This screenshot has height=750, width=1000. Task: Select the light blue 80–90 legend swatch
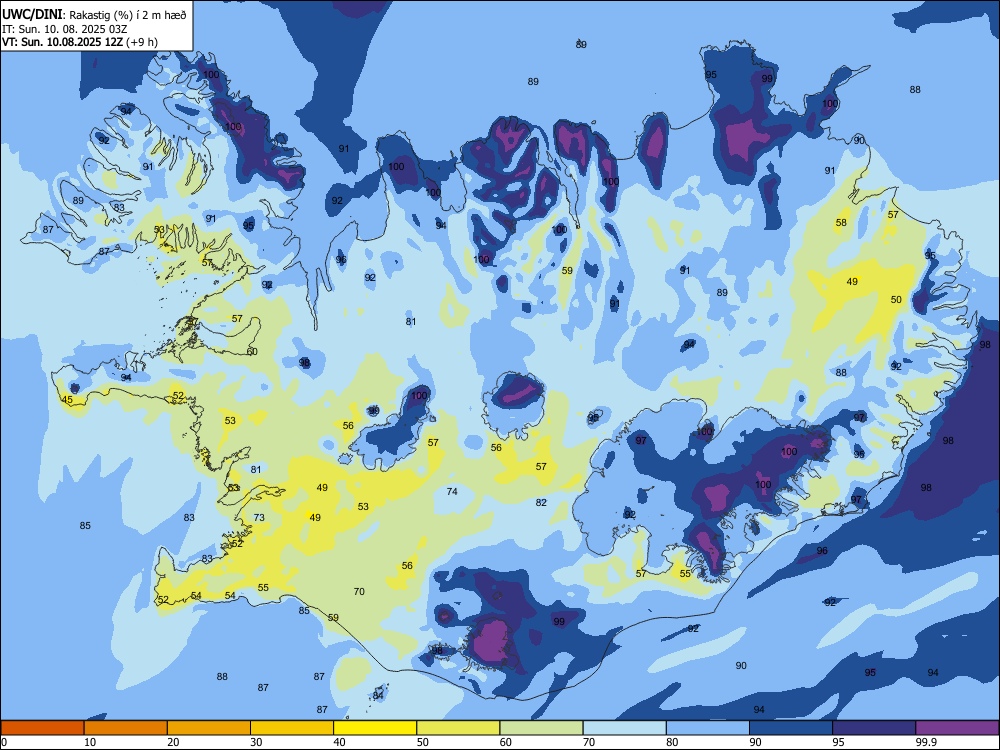(x=707, y=728)
